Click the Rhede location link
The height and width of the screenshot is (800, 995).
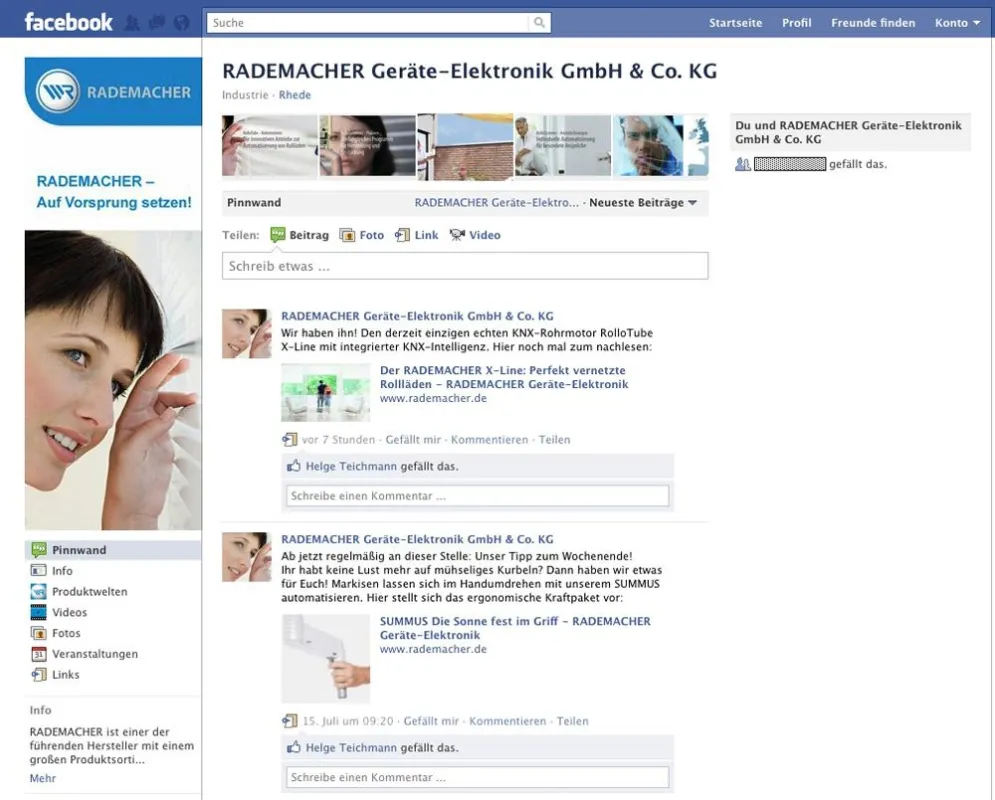point(294,95)
